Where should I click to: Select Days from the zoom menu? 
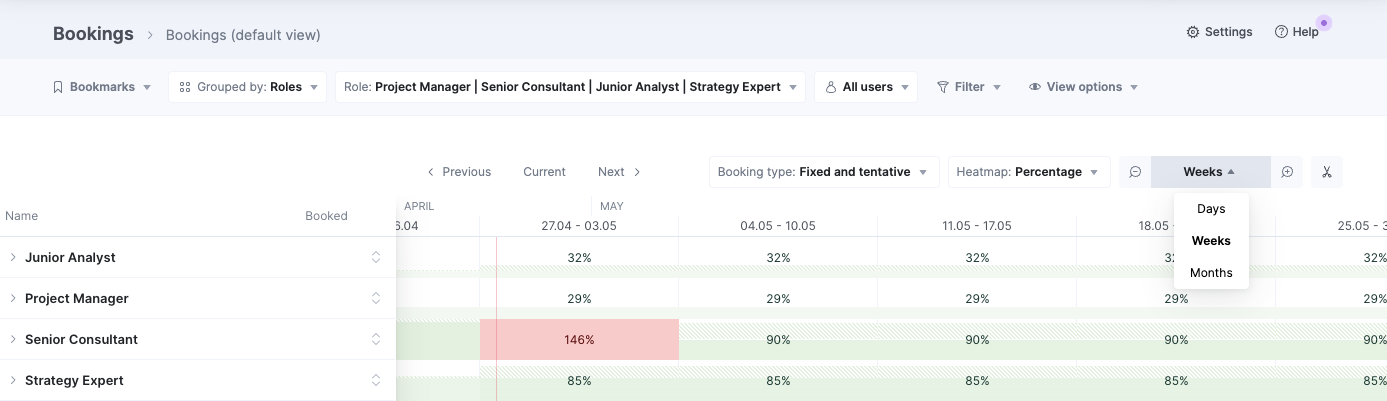pyautogui.click(x=1211, y=209)
